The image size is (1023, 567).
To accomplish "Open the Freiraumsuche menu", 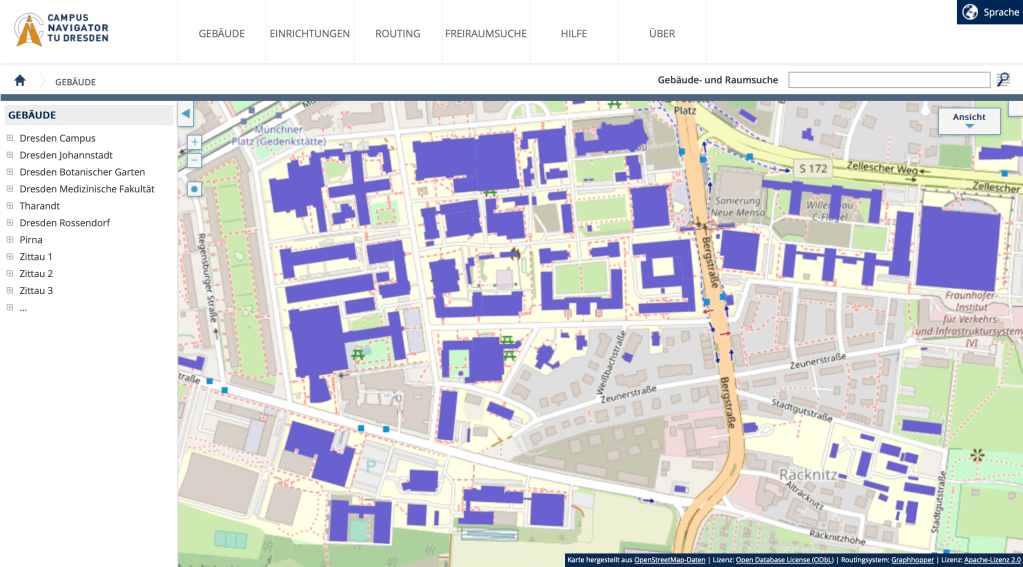I will pyautogui.click(x=485, y=33).
